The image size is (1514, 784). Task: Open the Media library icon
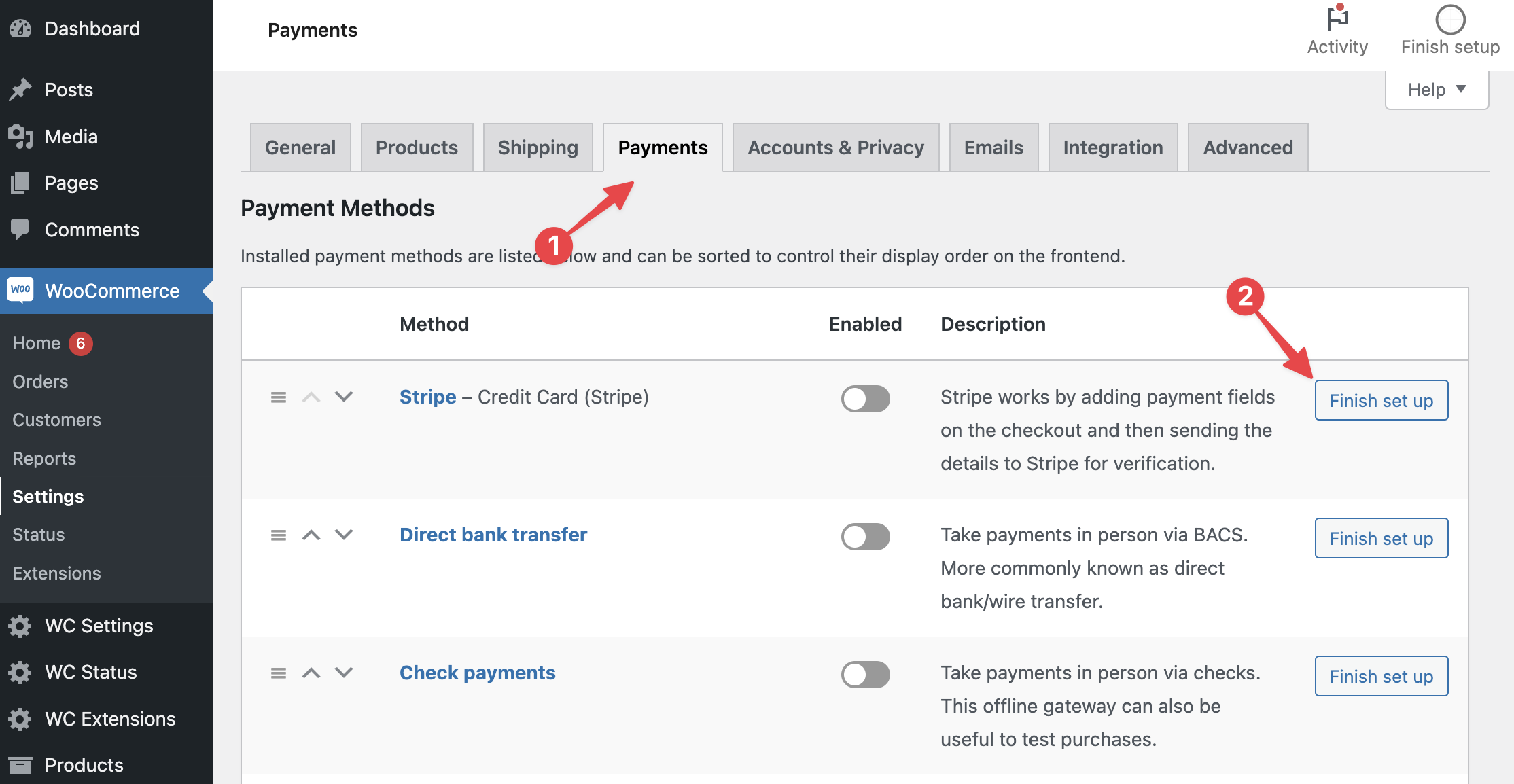tap(21, 136)
